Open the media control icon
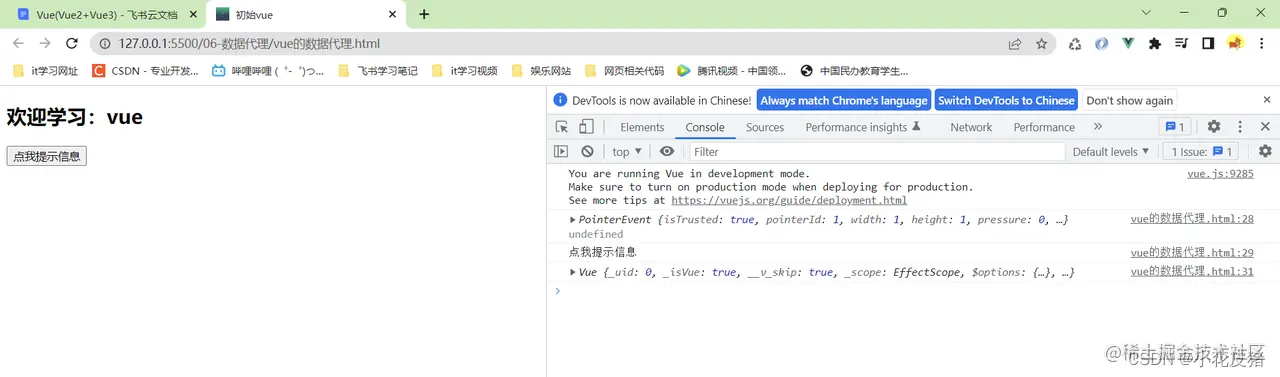 1181,43
